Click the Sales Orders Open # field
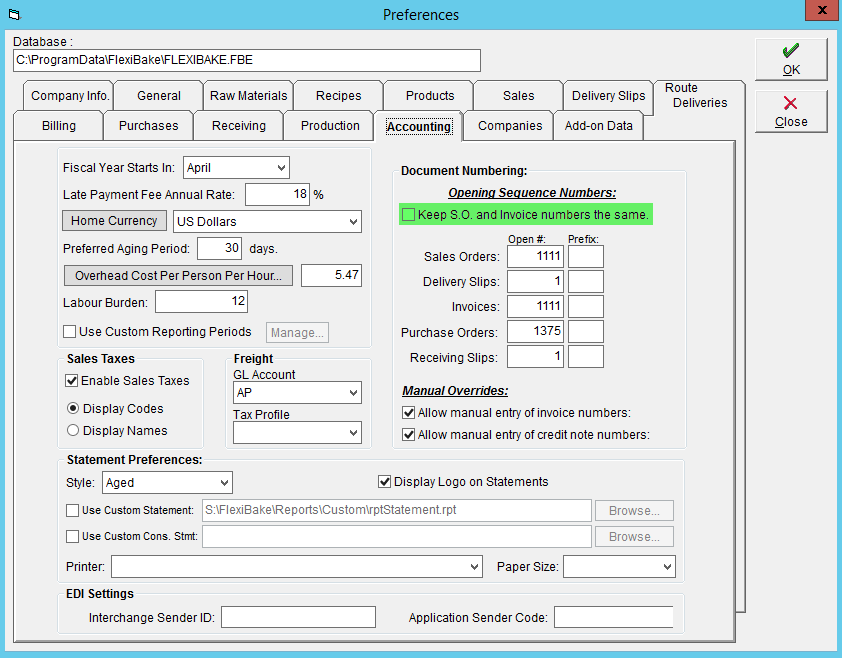The image size is (842, 658). point(535,256)
